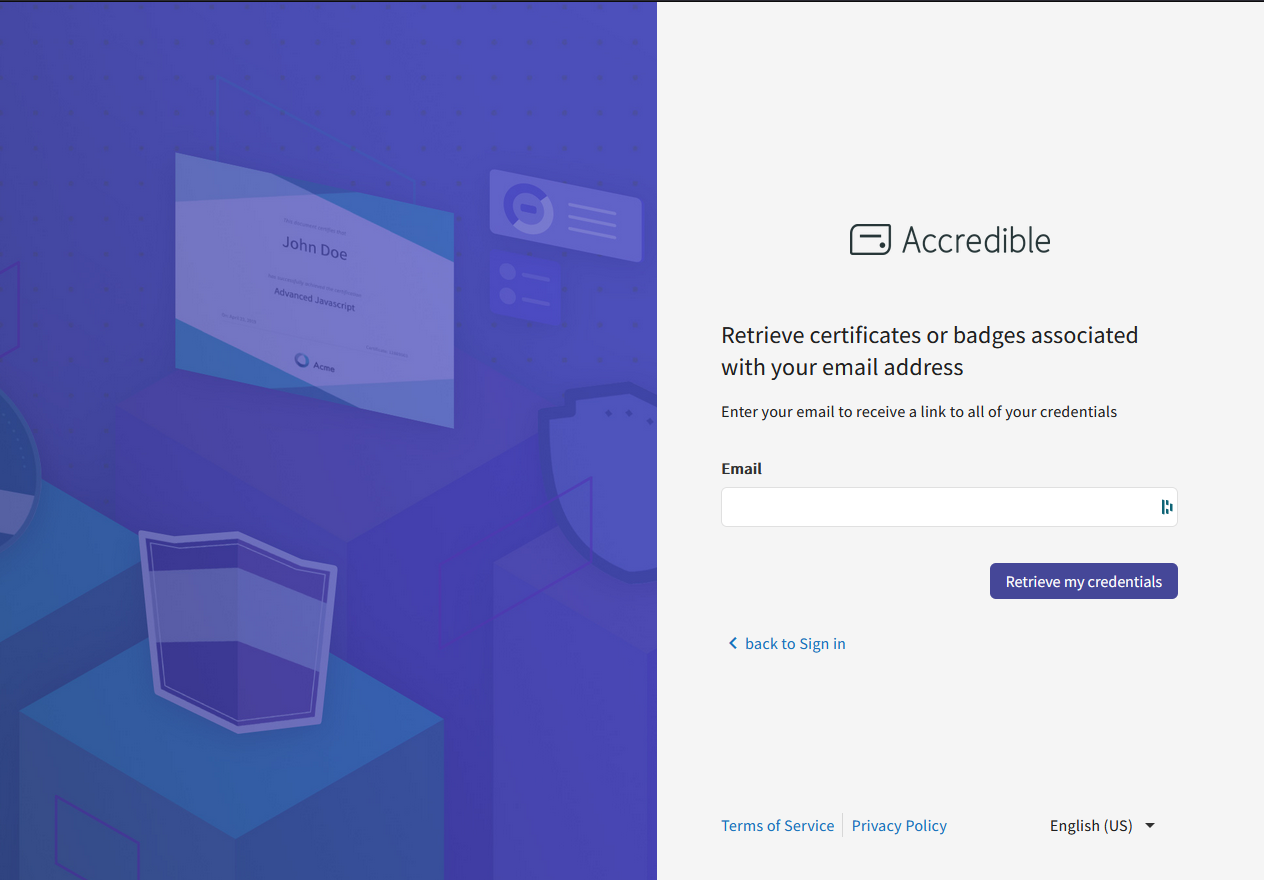Screen dimensions: 1264x880
Task: Click the Retrieve my credentials button
Action: (x=1084, y=581)
